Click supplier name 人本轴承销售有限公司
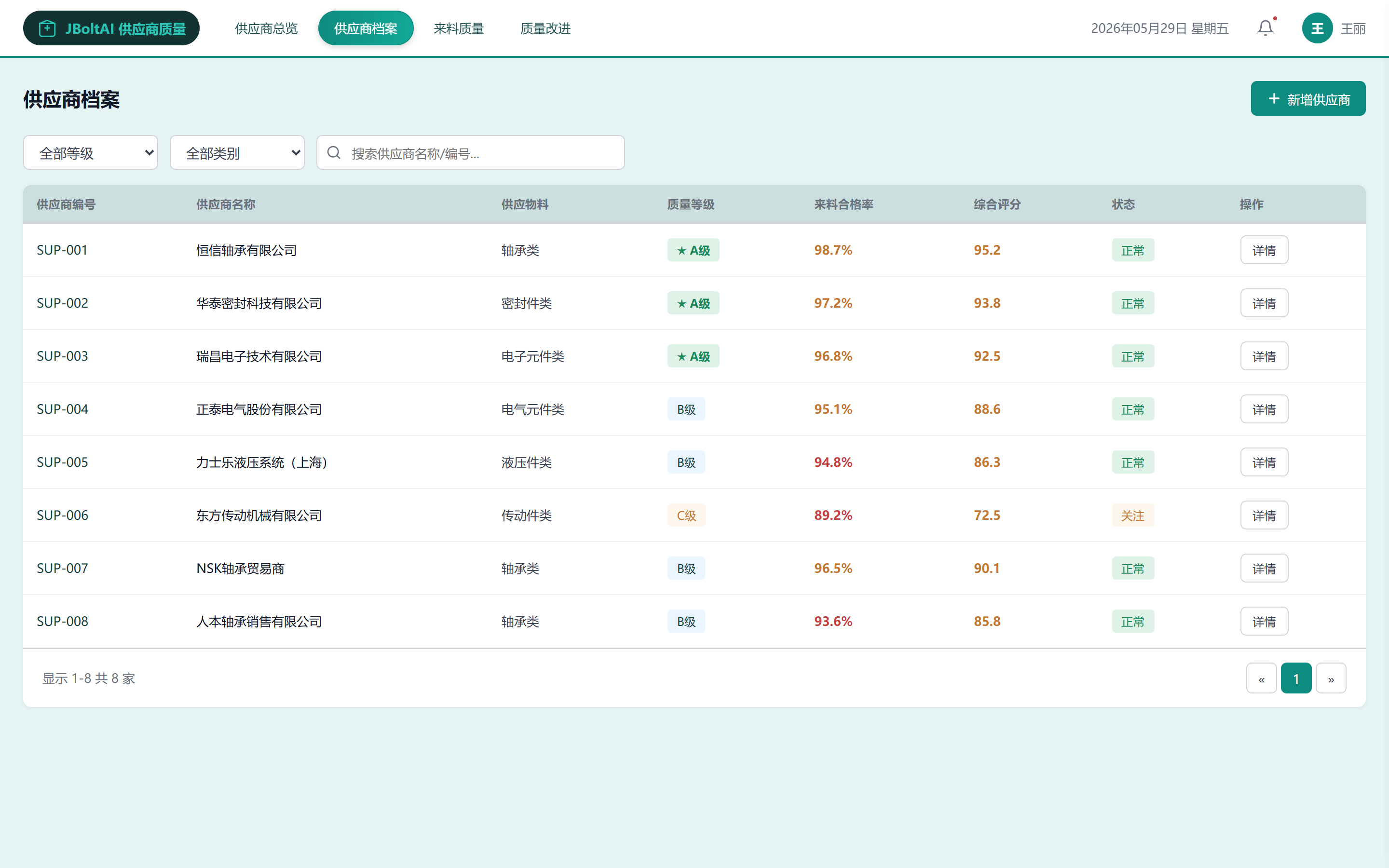 259,621
